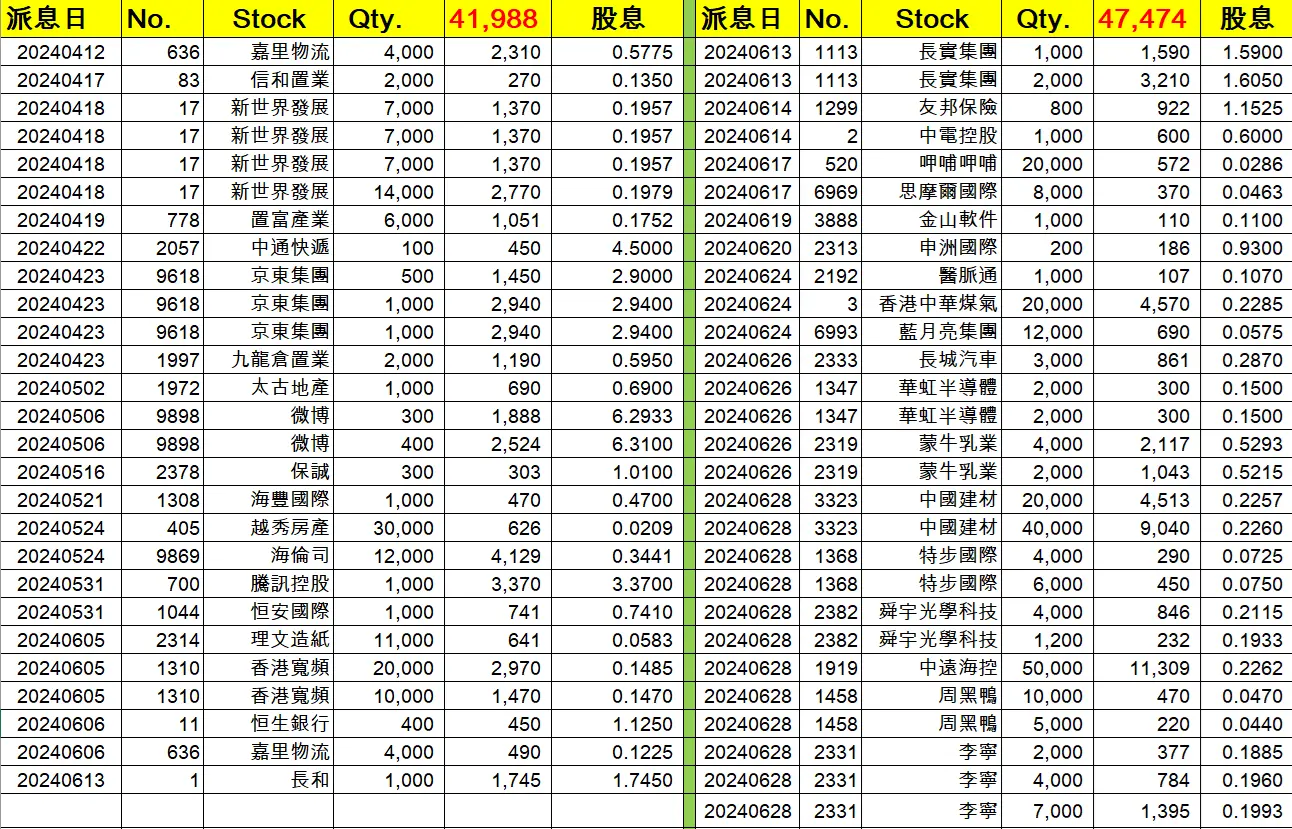Click stock number 3888
This screenshot has width=1292, height=829.
point(830,220)
